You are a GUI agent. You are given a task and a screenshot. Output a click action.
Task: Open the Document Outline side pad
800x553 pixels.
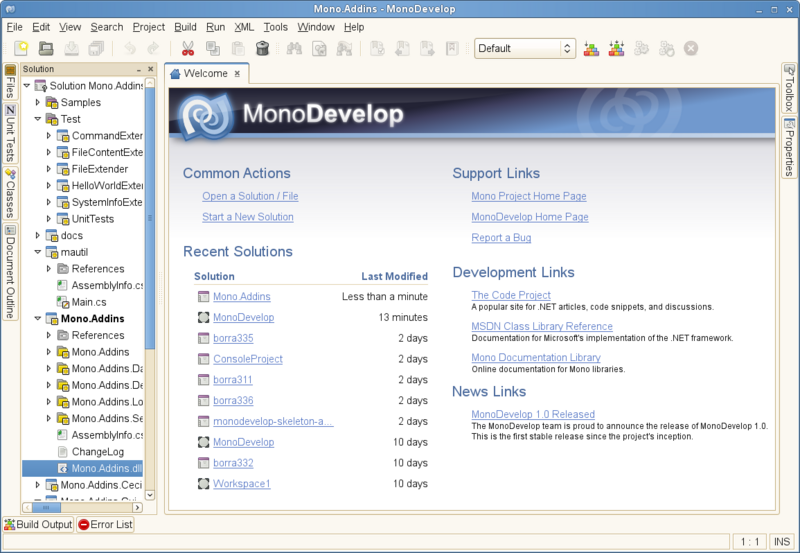tap(10, 271)
